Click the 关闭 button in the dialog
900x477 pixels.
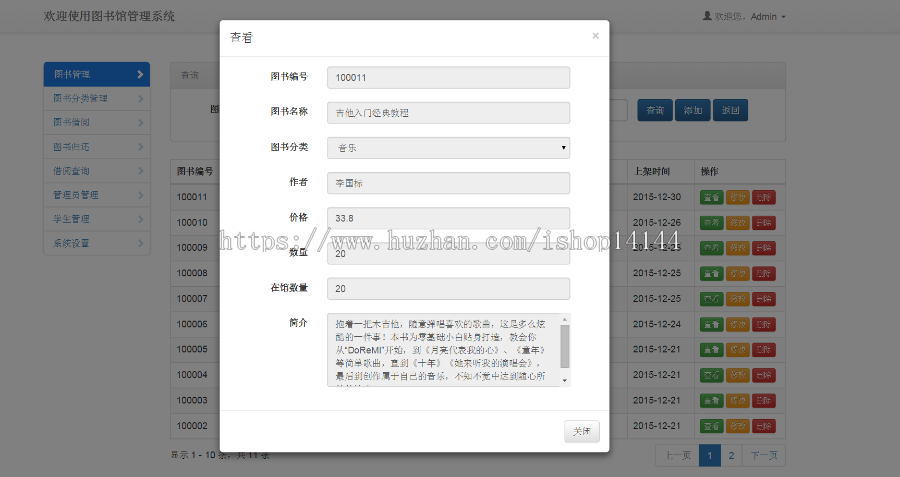click(x=582, y=431)
